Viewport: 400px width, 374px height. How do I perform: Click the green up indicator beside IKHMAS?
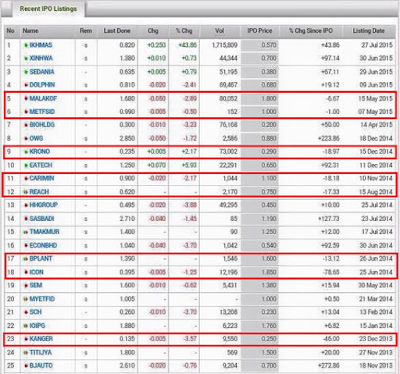(x=26, y=45)
